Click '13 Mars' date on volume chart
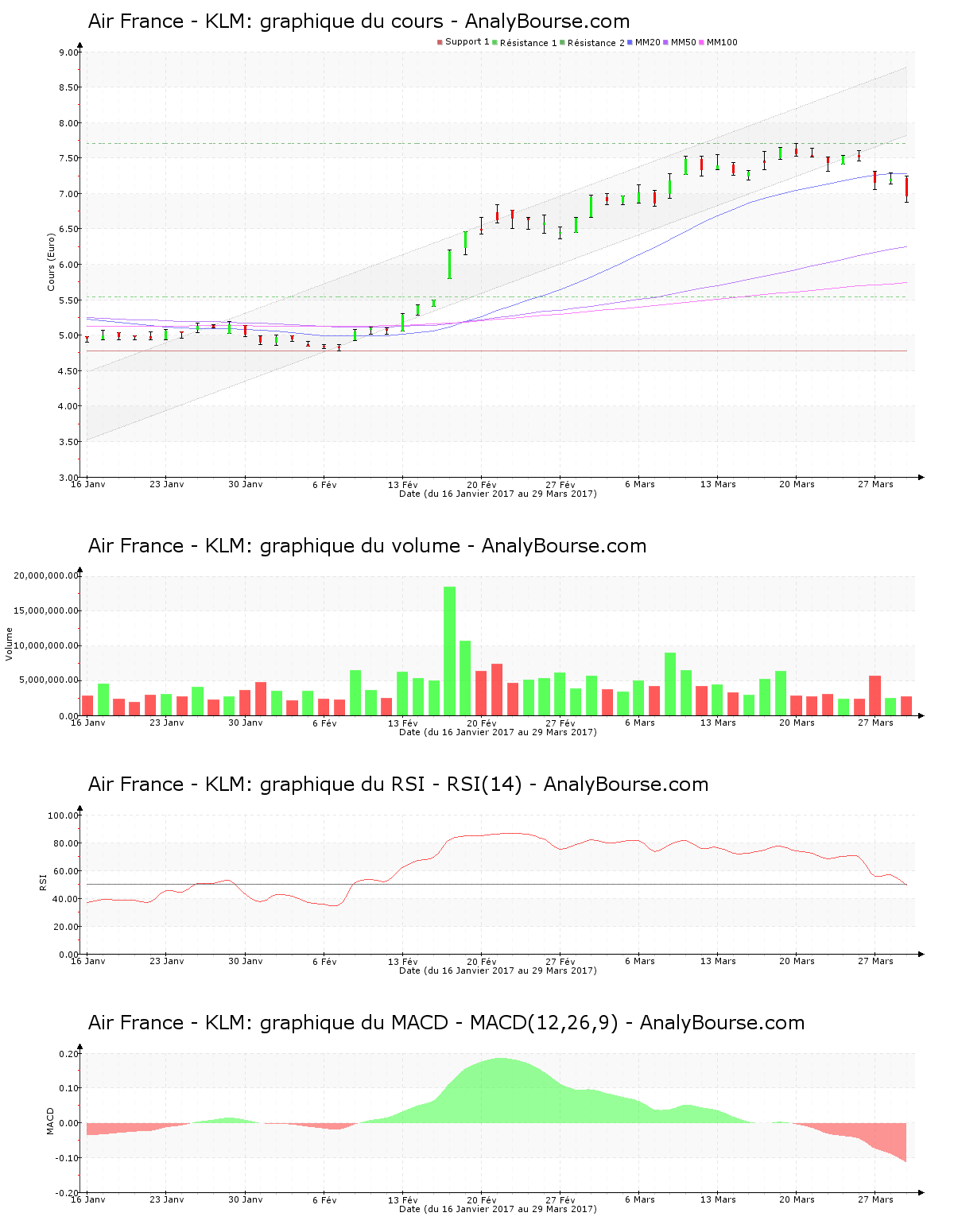 [x=718, y=723]
